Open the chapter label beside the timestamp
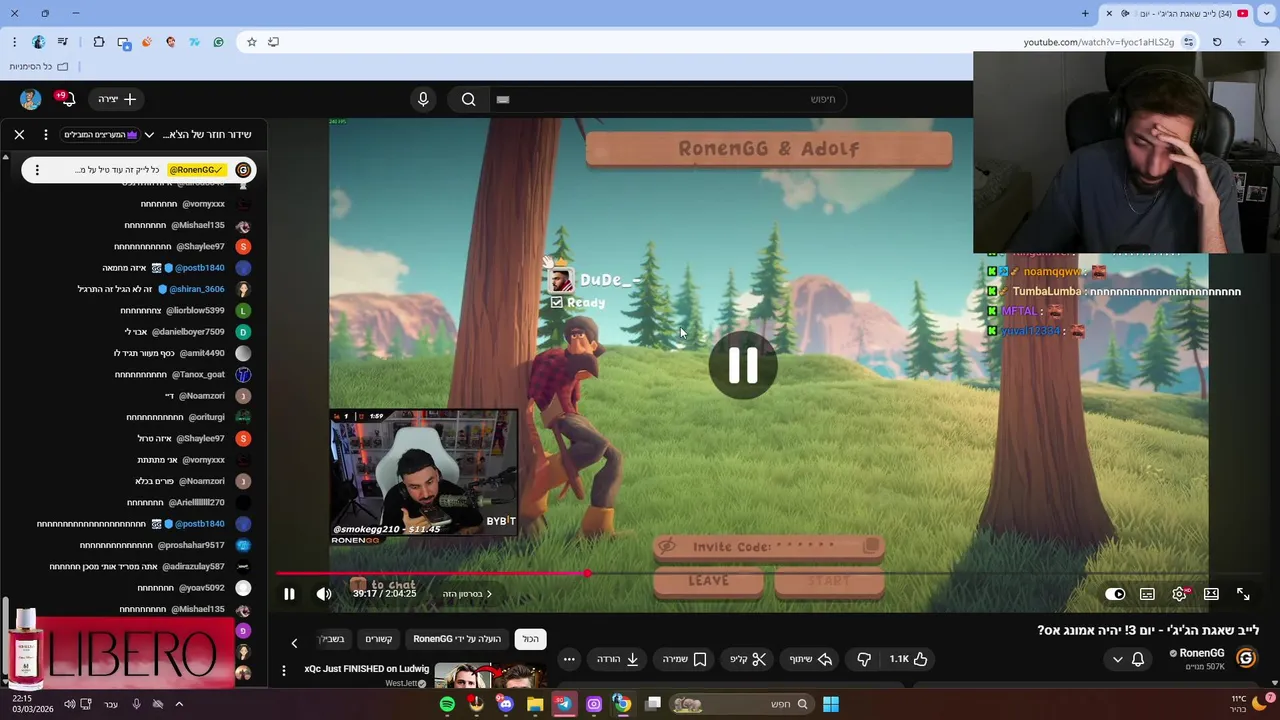Image resolution: width=1280 pixels, height=720 pixels. pyautogui.click(x=467, y=594)
